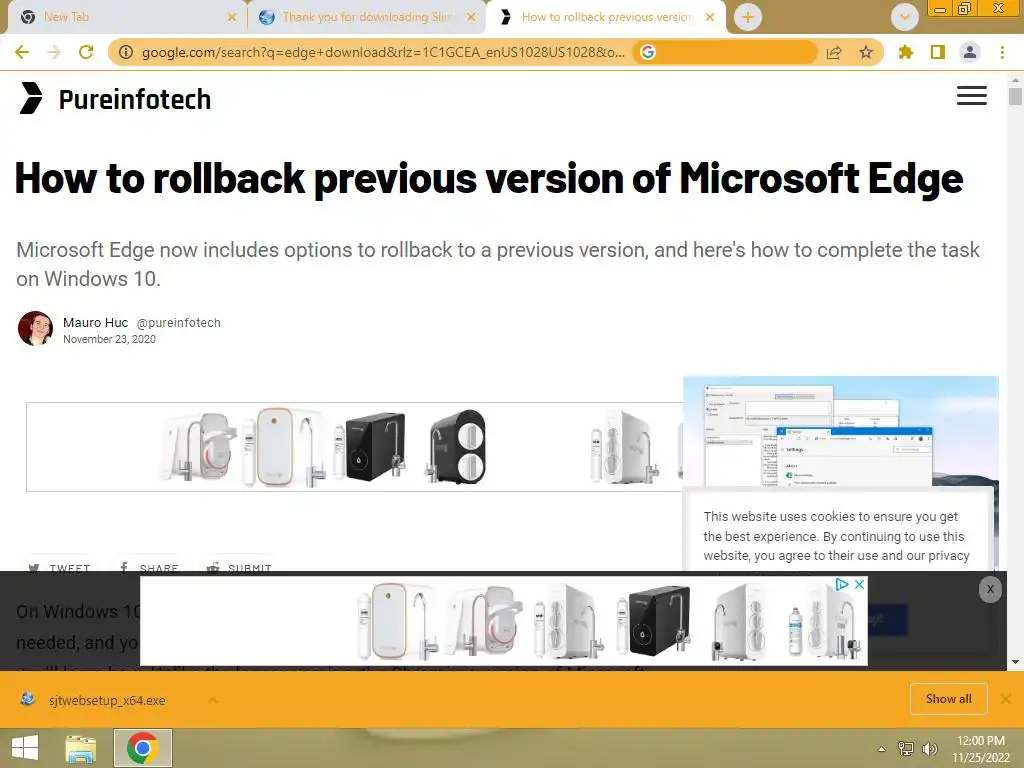Screen dimensions: 1024x768
Task: Click the address bar URL field
Action: [383, 52]
